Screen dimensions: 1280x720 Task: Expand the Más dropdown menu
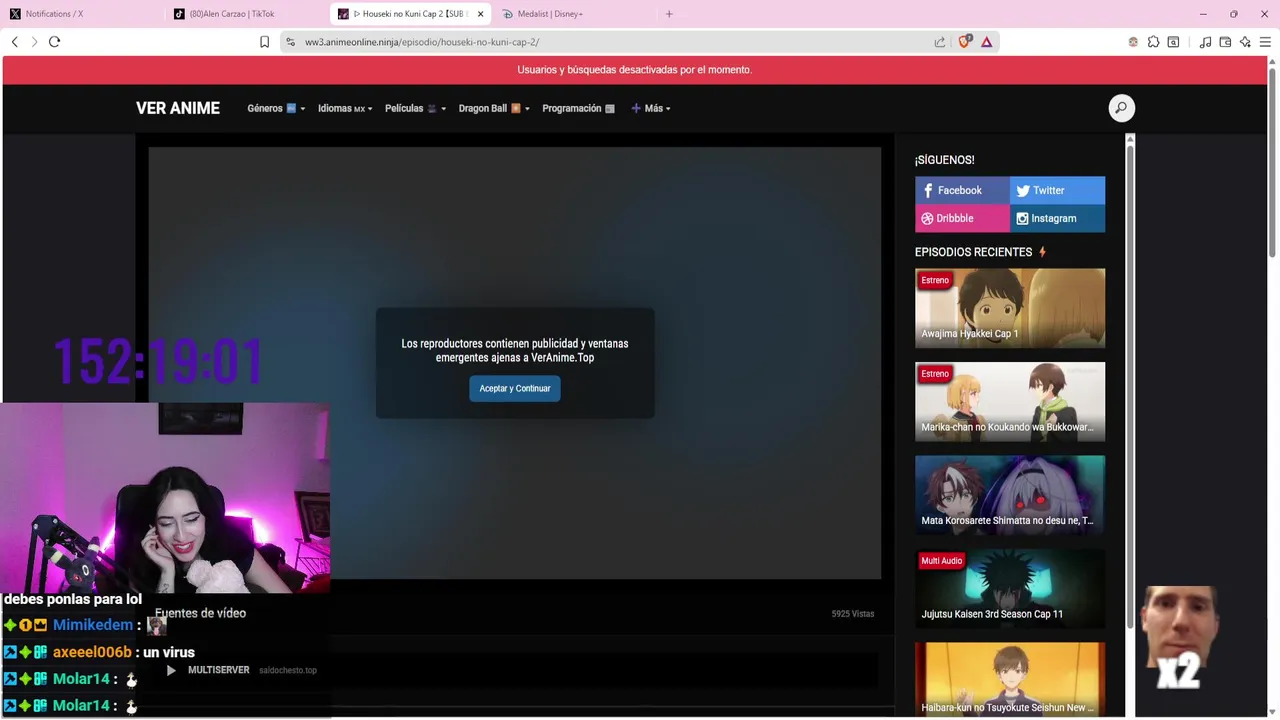(x=651, y=108)
